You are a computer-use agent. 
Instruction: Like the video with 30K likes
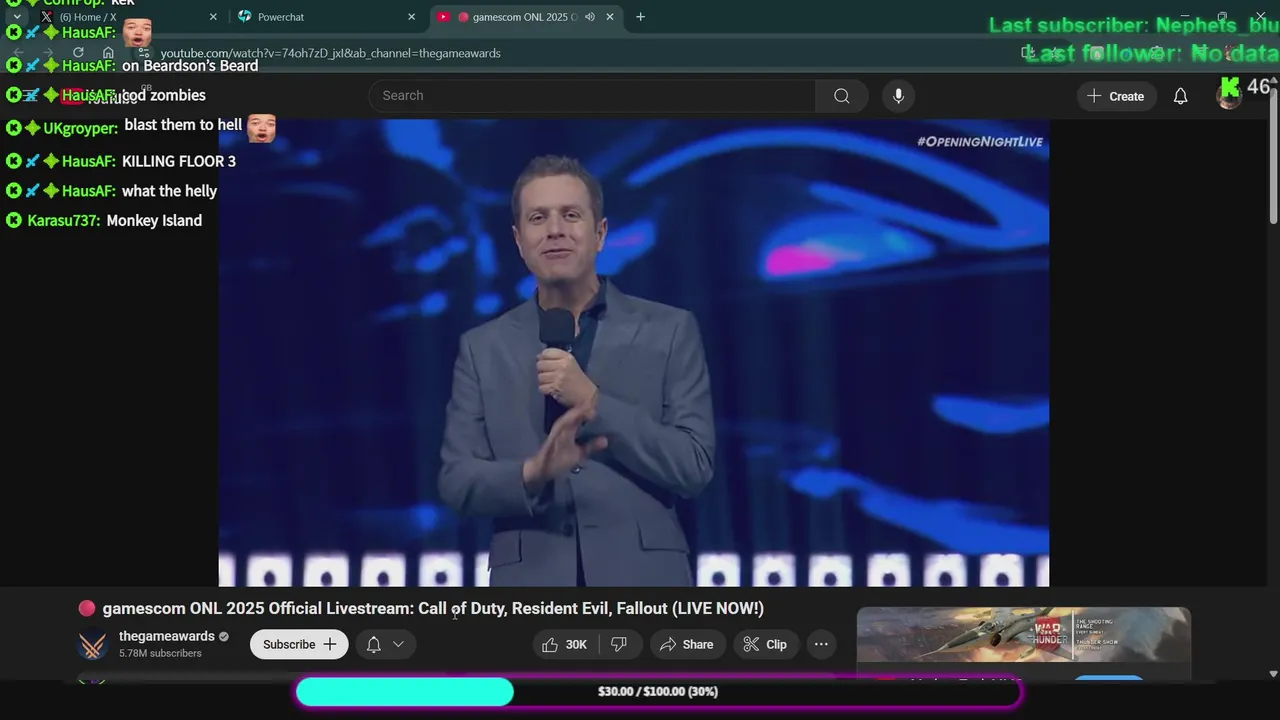click(x=565, y=644)
